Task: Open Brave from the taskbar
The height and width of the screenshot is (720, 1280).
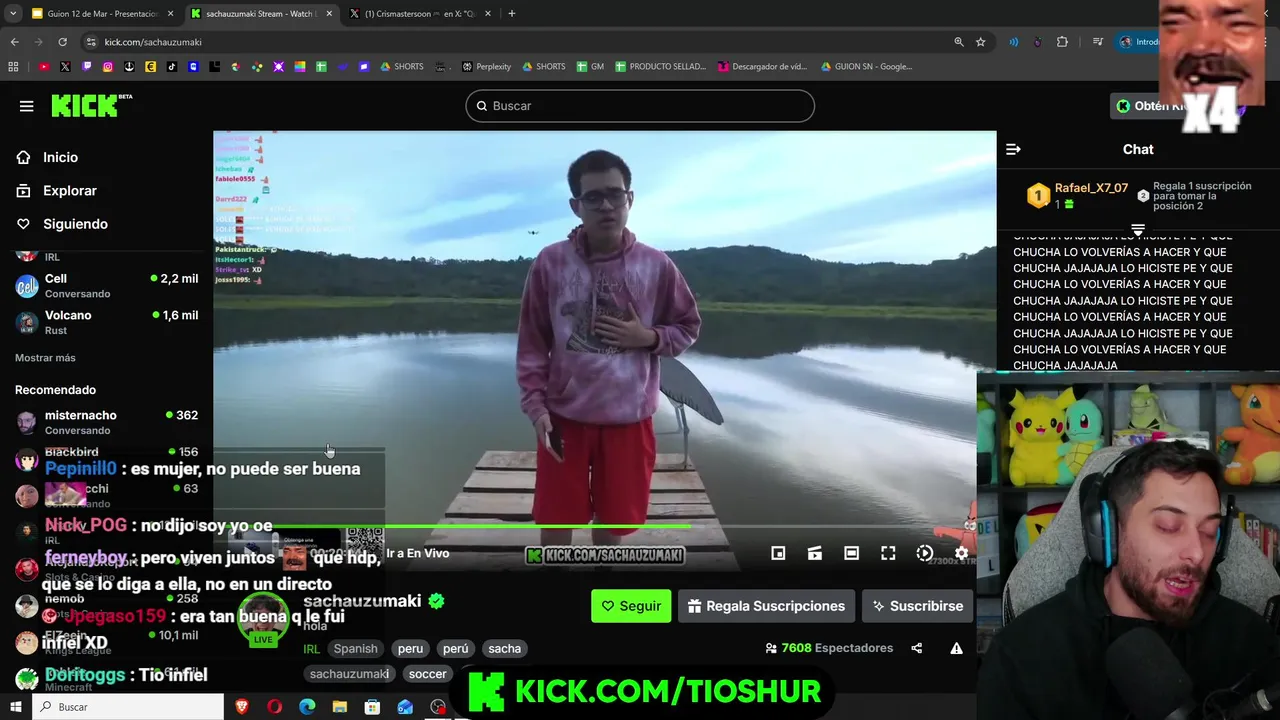Action: [x=242, y=707]
